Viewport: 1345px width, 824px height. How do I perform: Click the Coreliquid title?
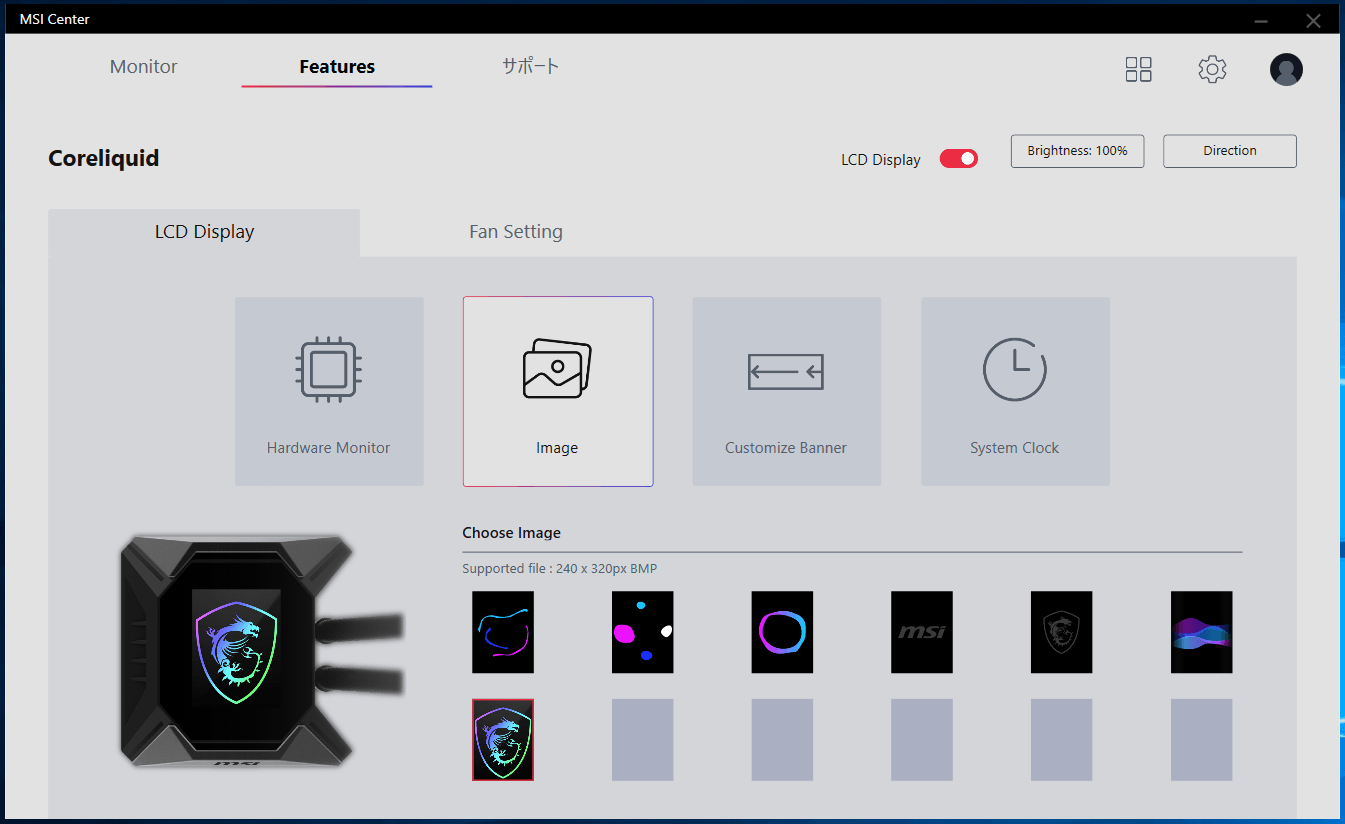pos(104,158)
